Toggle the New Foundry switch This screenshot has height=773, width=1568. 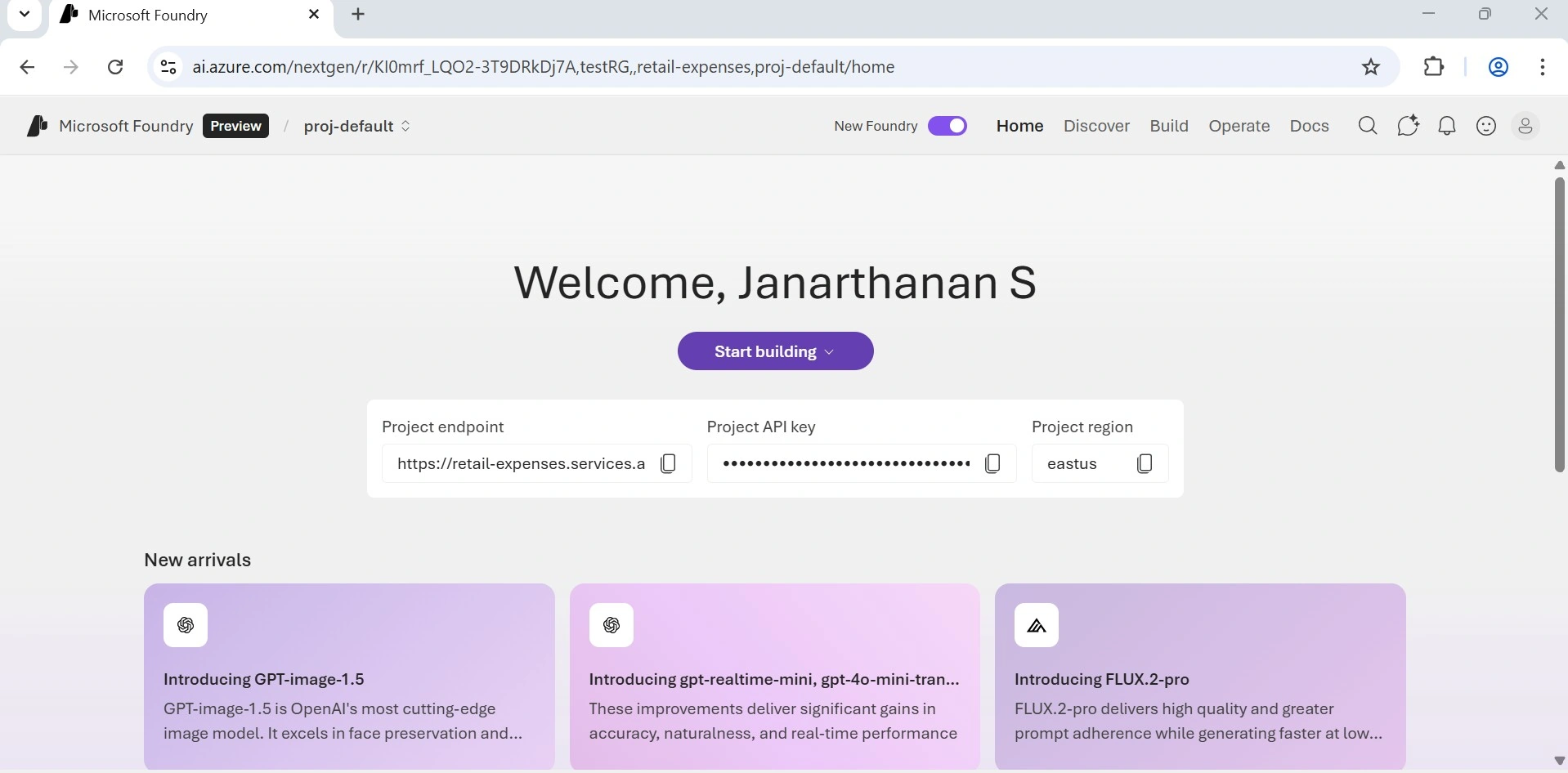(x=948, y=126)
